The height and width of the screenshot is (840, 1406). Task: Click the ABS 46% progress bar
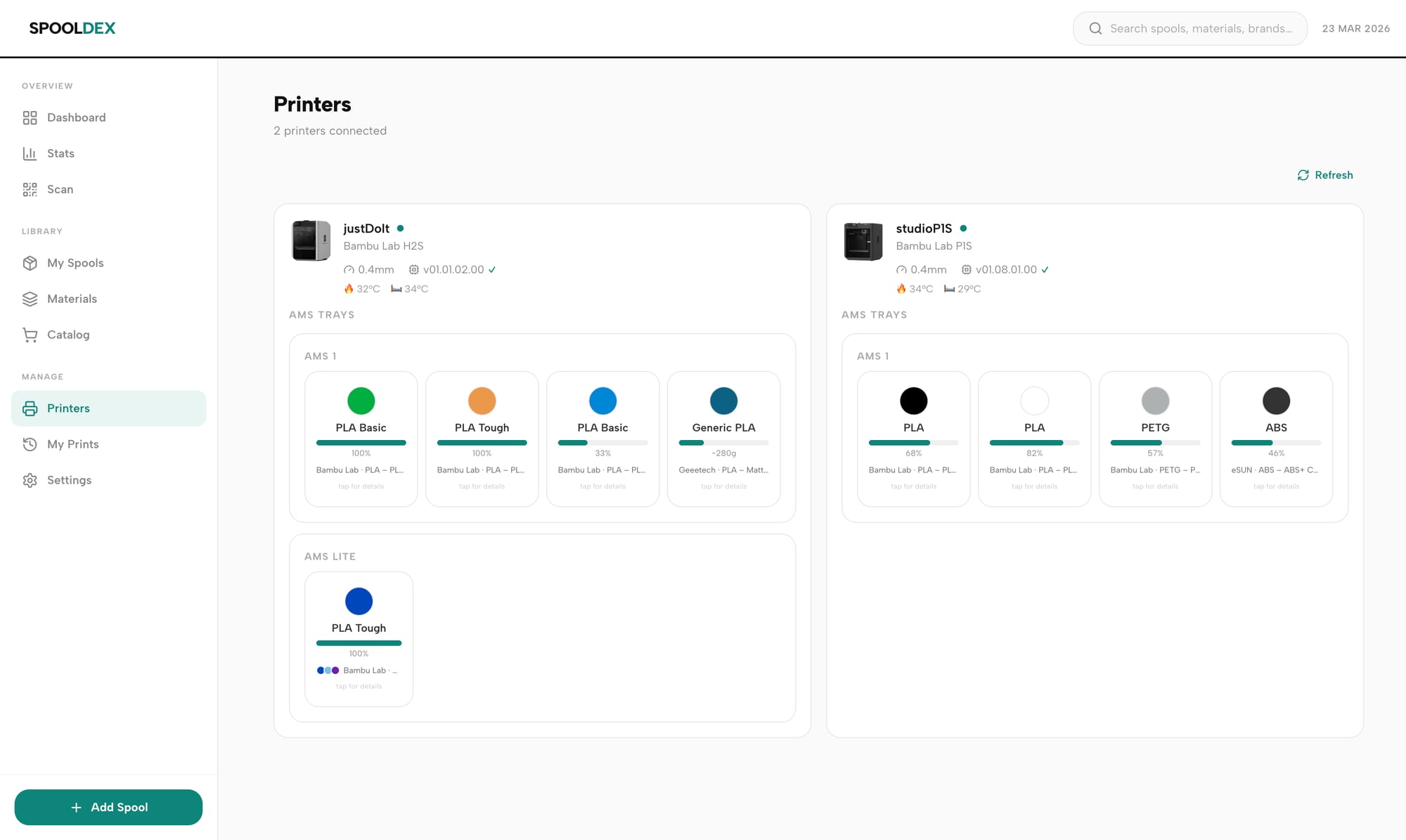(1276, 443)
